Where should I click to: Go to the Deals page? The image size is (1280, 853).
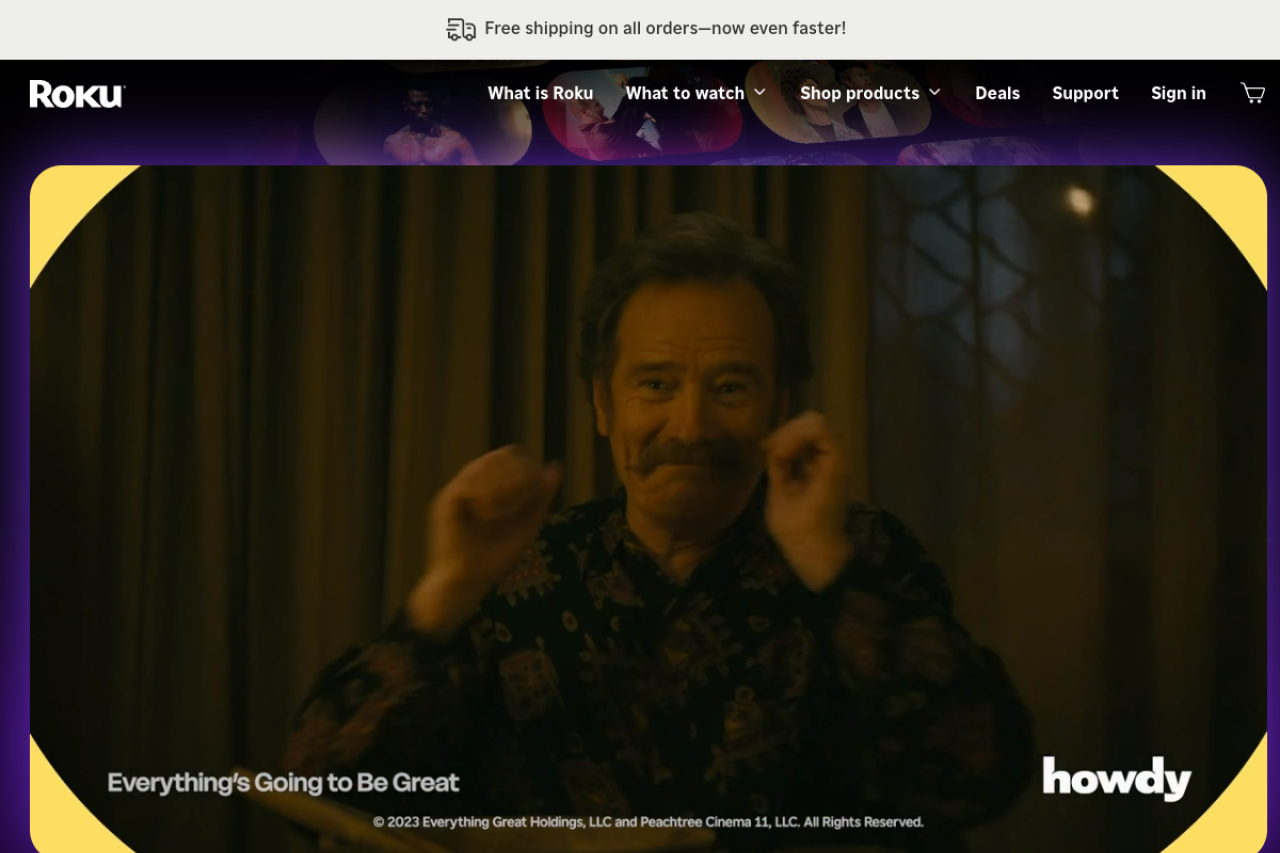pos(997,93)
